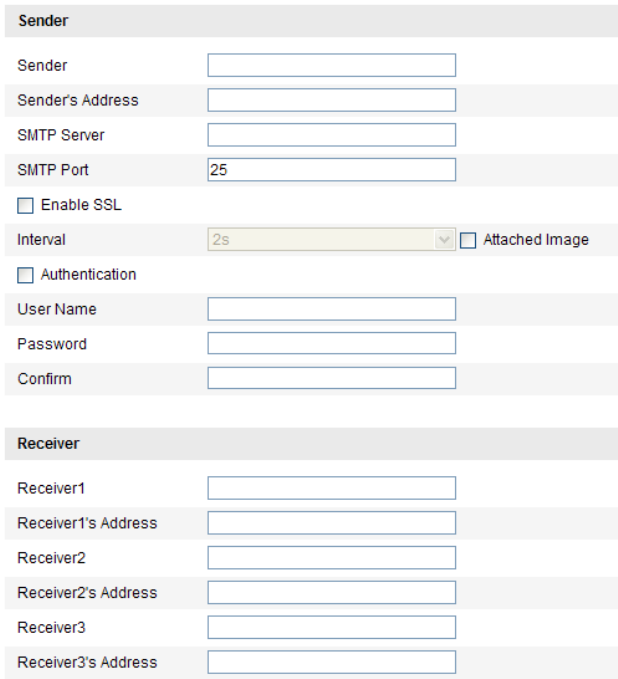This screenshot has width=618, height=679.
Task: Focus the Receiver3's Address field
Action: (331, 662)
